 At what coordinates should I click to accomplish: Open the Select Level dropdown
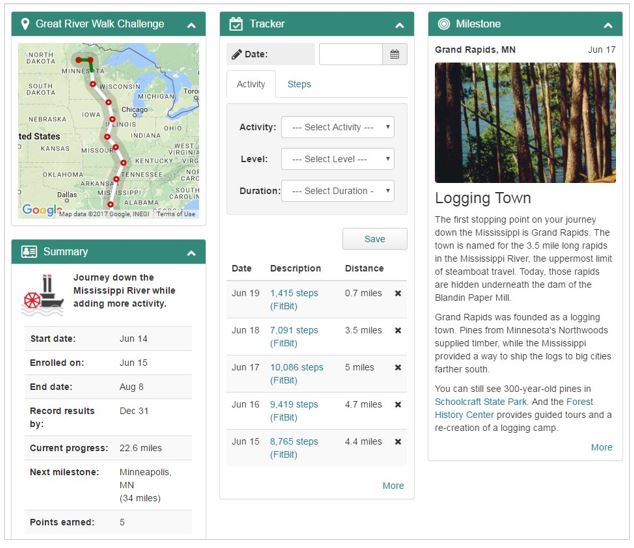pyautogui.click(x=338, y=159)
